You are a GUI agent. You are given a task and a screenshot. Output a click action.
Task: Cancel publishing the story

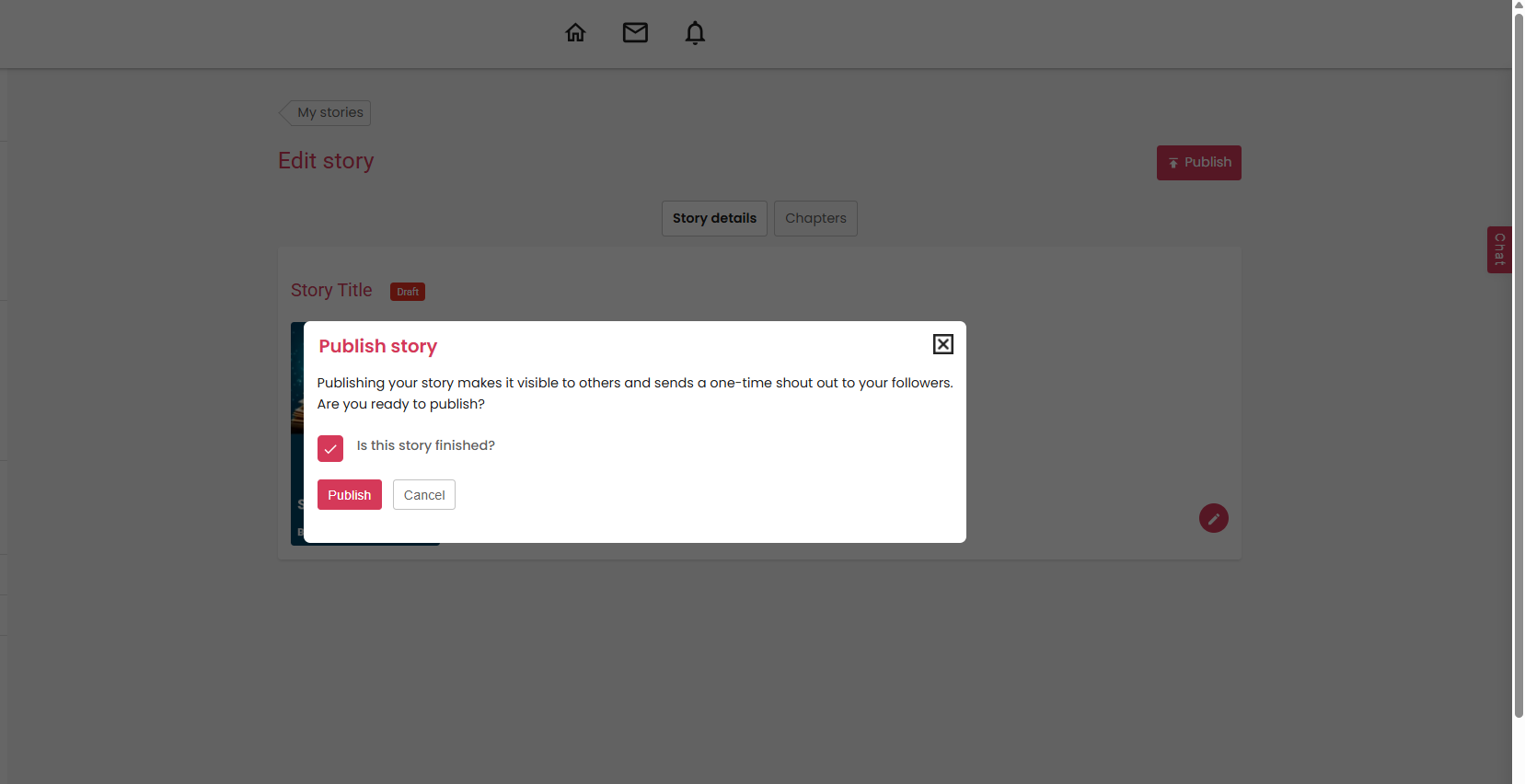423,495
